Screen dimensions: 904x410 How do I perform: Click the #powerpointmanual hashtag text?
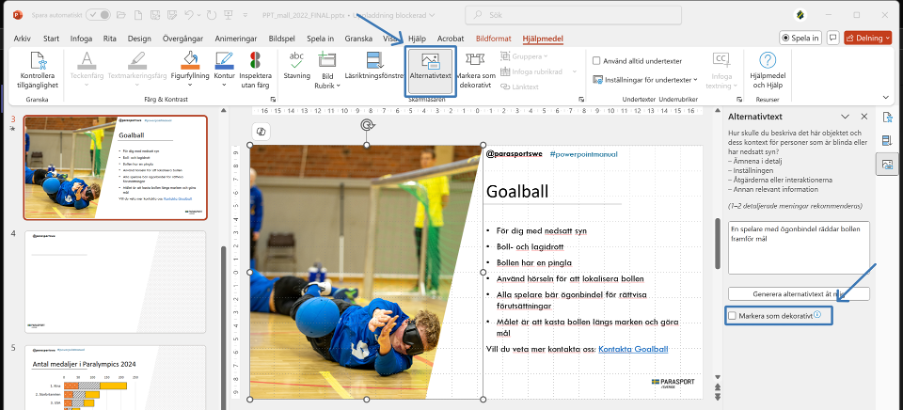click(x=583, y=154)
